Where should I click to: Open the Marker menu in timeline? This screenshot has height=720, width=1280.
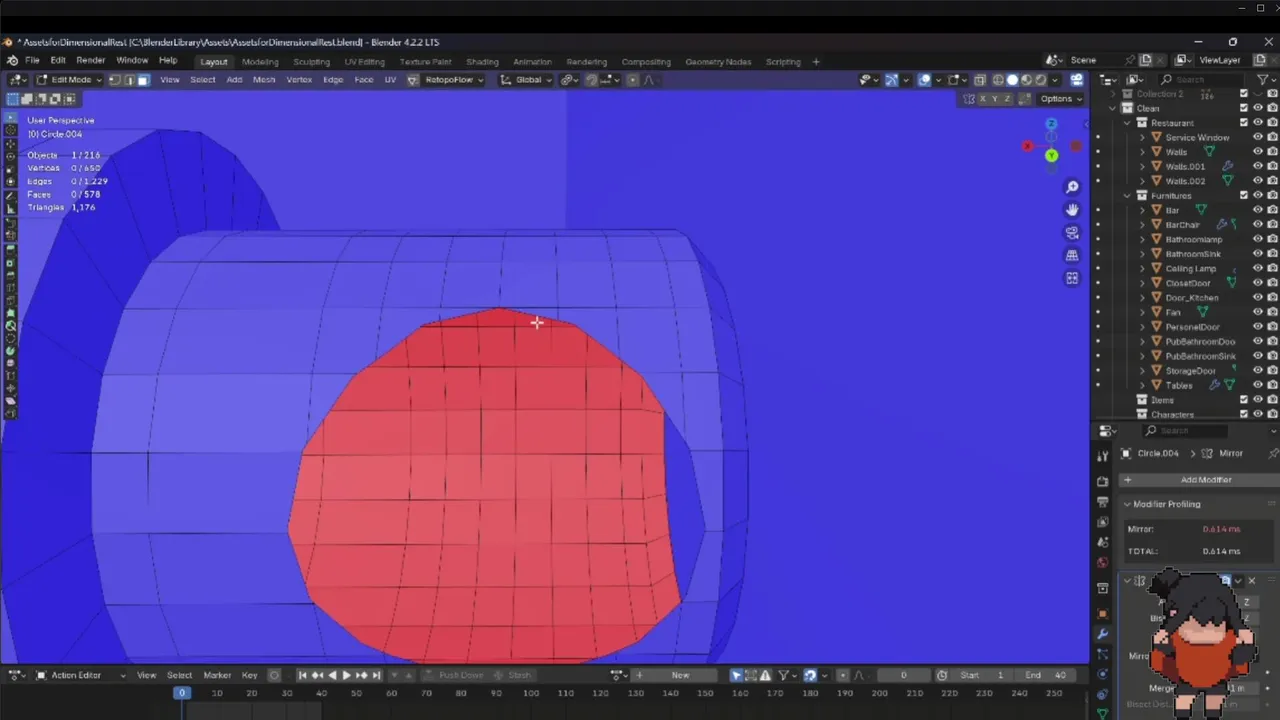click(217, 675)
